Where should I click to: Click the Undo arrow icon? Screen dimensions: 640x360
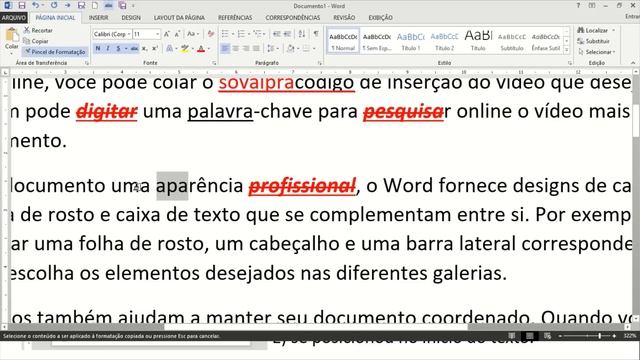point(36,5)
